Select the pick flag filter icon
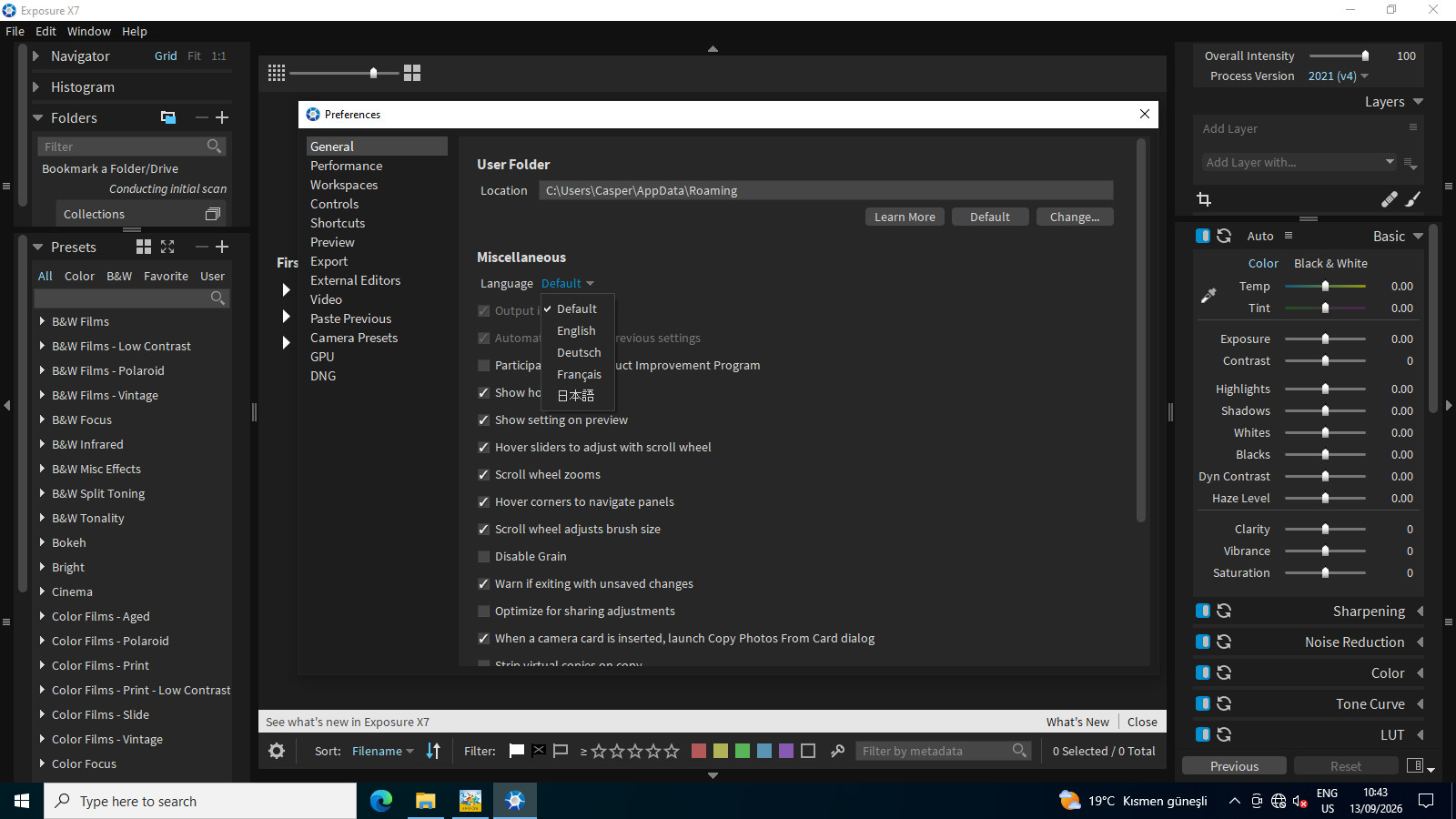 click(x=517, y=751)
